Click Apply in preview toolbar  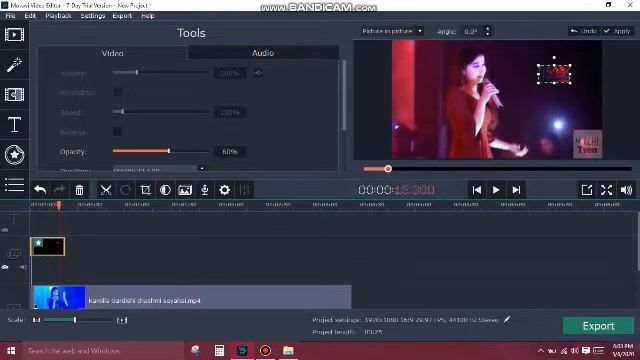point(617,31)
